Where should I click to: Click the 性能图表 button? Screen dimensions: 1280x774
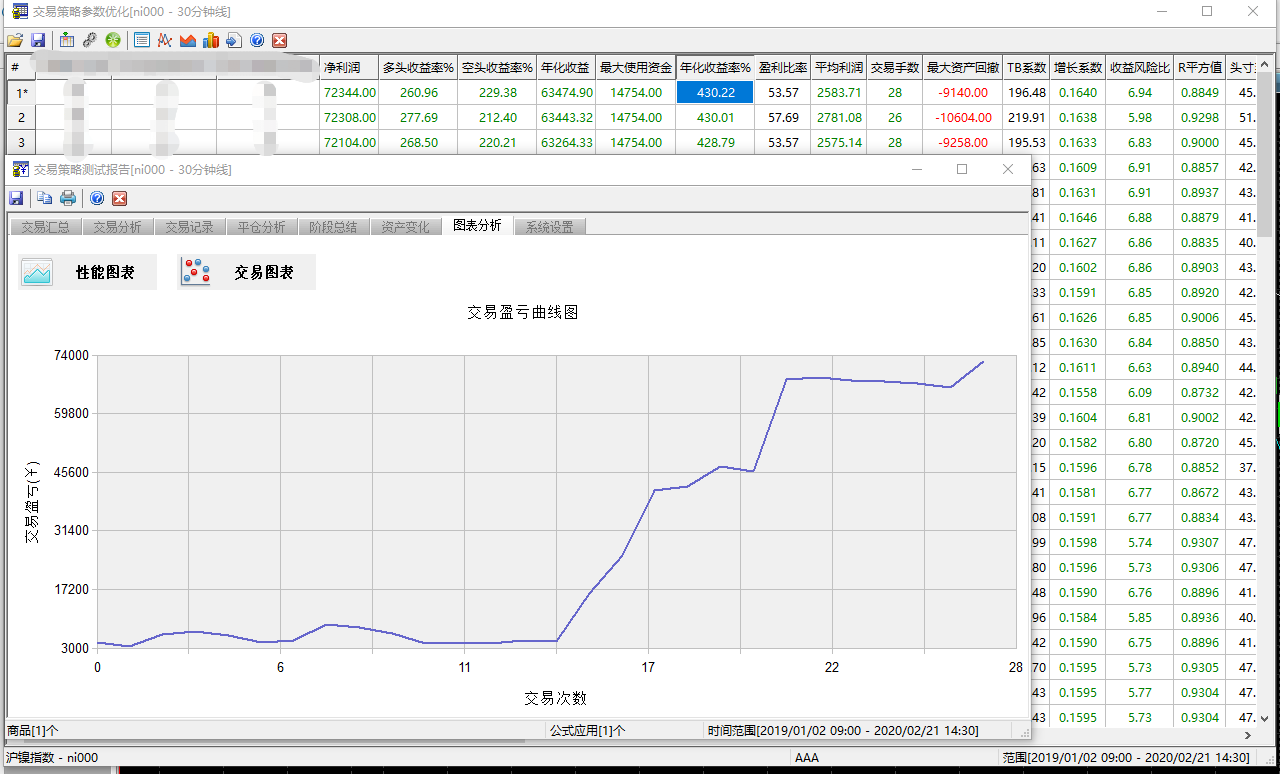[88, 272]
